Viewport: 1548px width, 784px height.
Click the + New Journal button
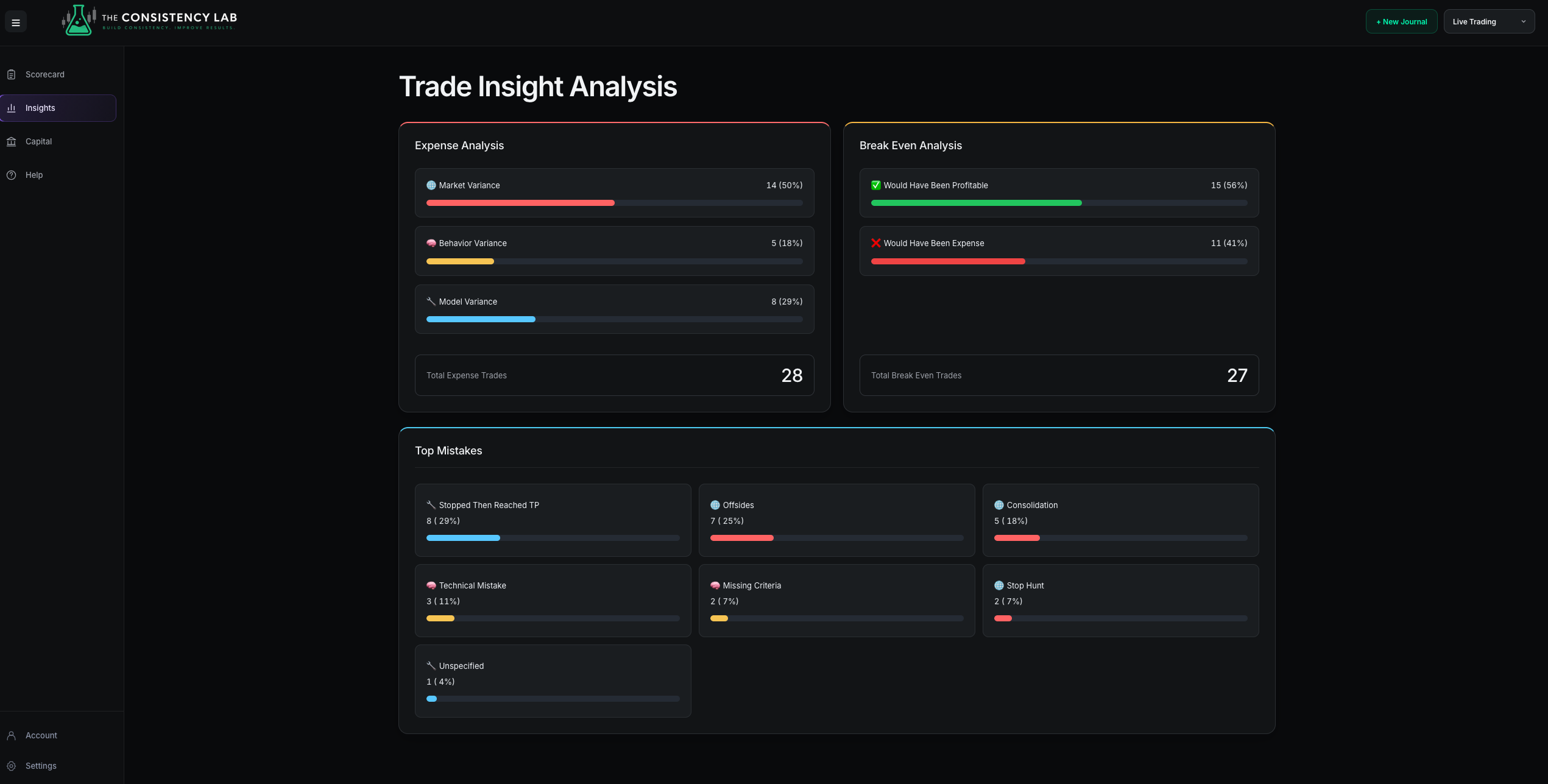(1401, 22)
